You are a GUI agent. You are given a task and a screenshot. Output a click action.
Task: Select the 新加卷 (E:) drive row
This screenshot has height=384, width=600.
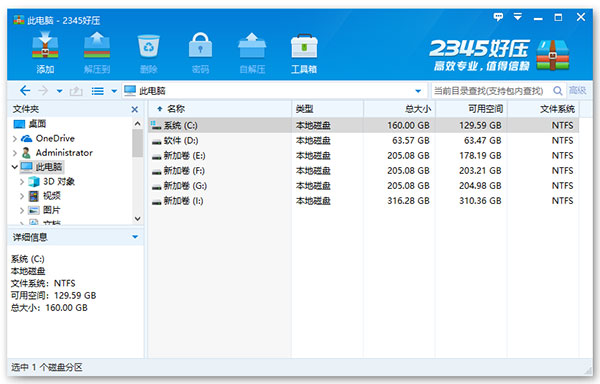(364, 156)
